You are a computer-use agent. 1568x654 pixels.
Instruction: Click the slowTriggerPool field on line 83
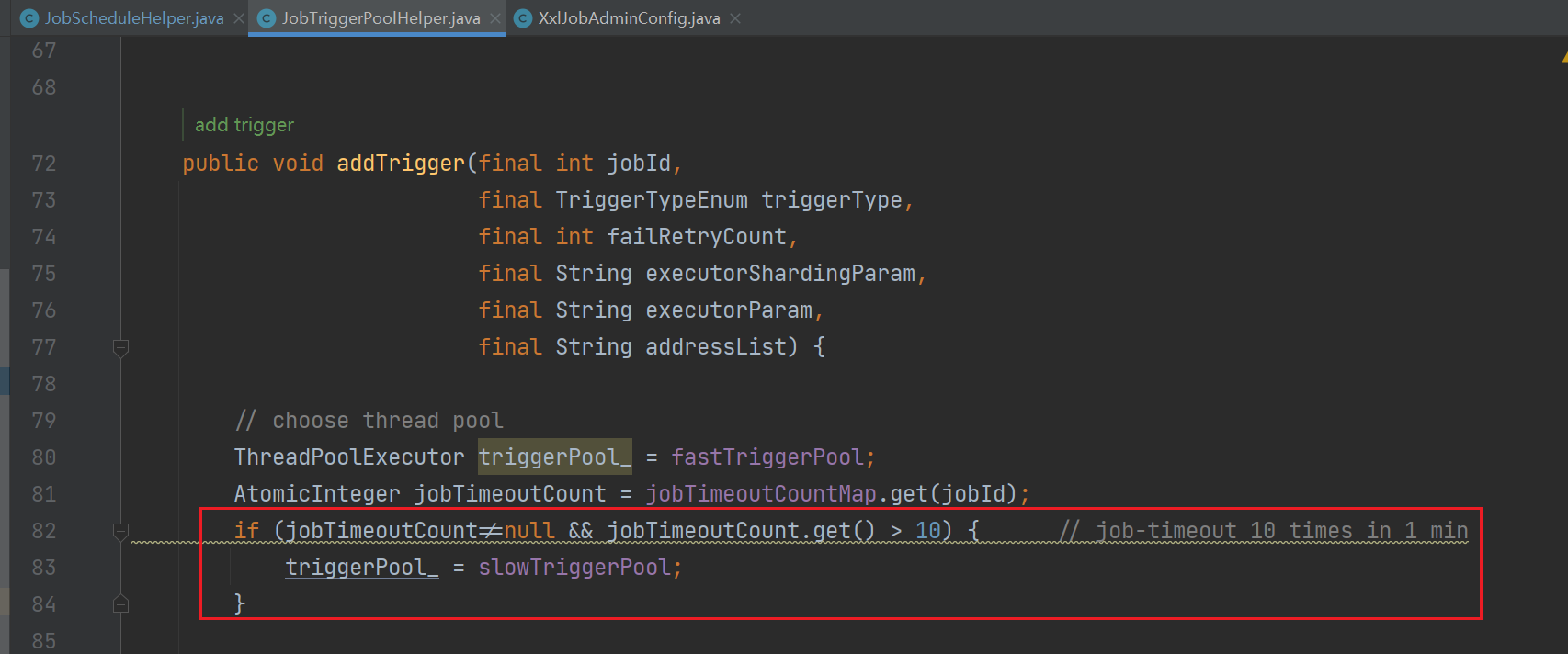click(x=574, y=568)
